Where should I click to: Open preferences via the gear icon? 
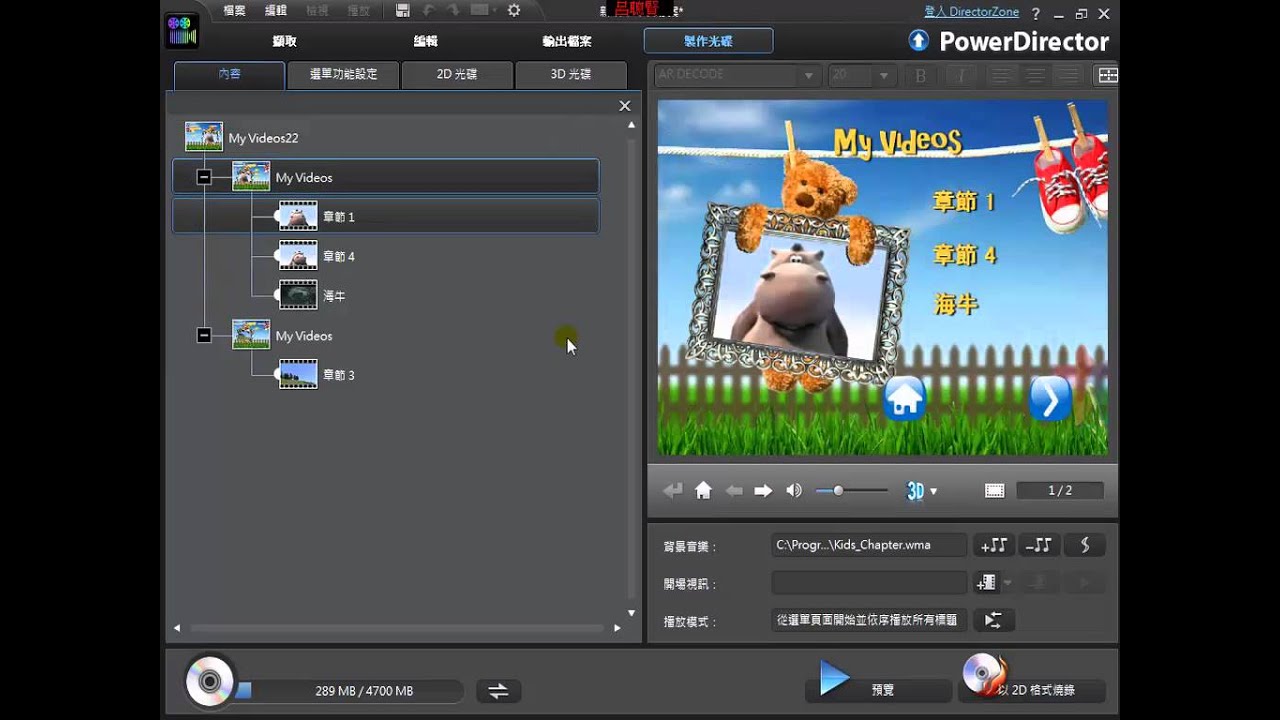pos(514,11)
